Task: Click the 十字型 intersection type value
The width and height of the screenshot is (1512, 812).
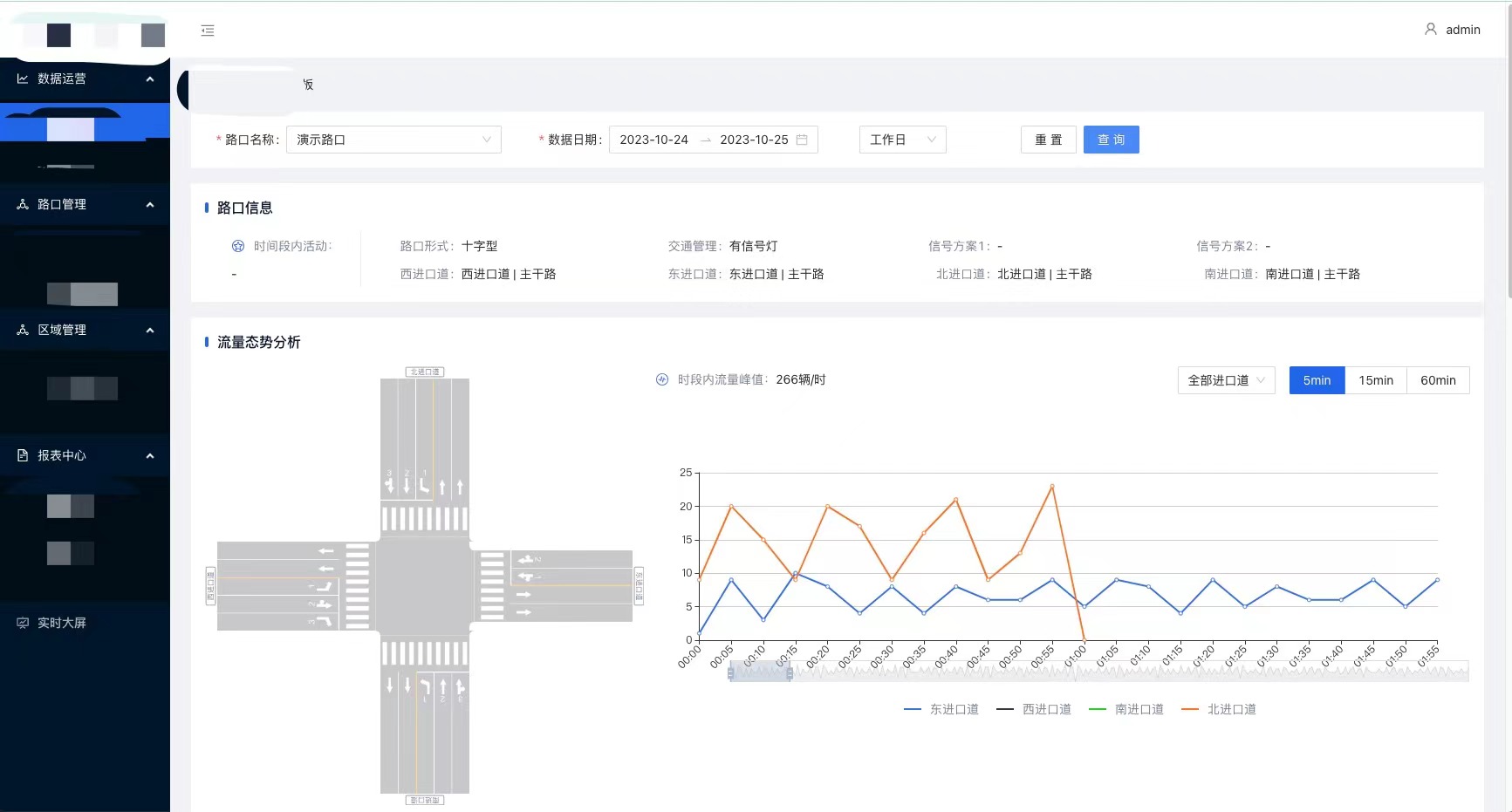Action: click(x=479, y=246)
